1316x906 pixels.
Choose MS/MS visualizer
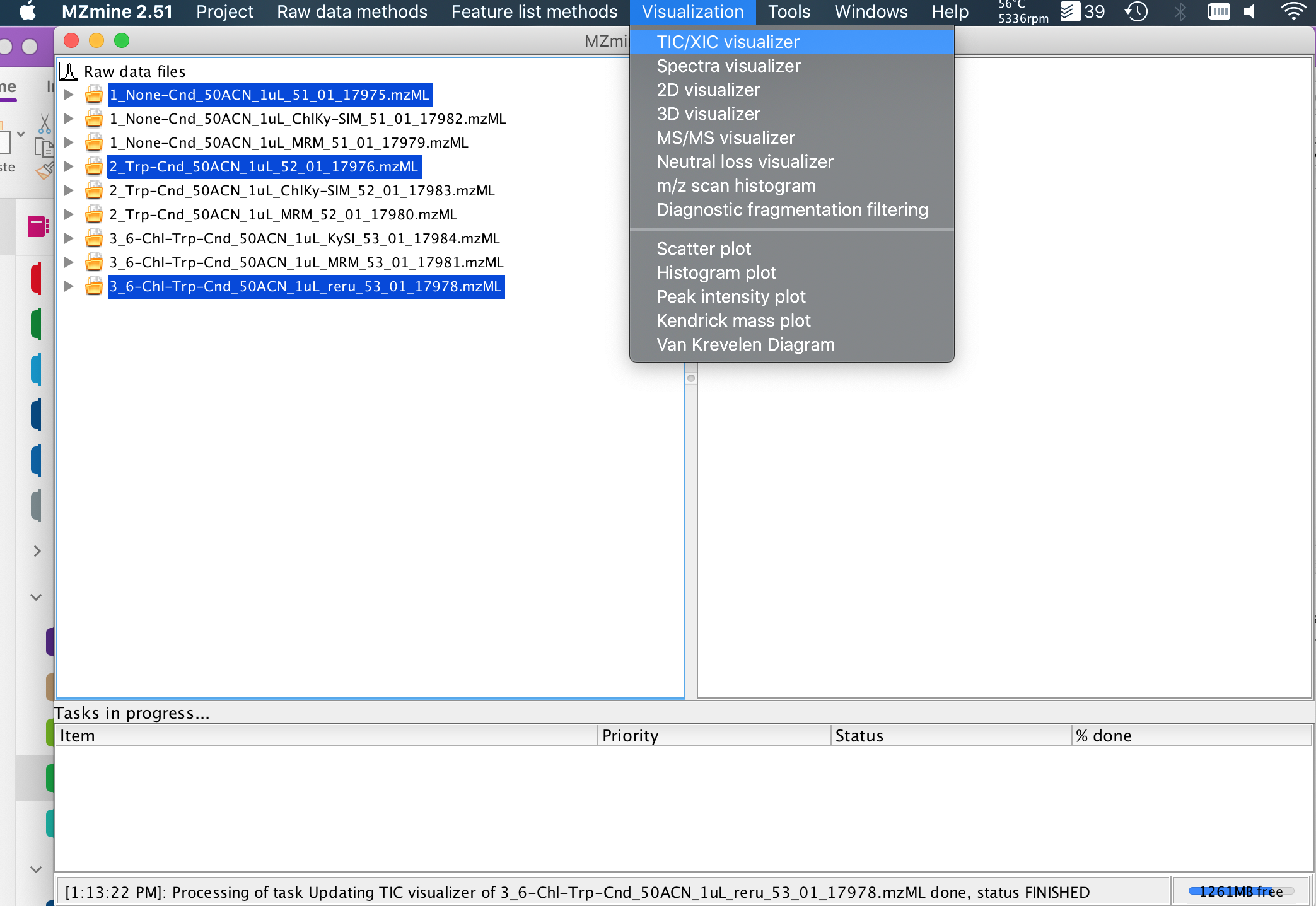tap(791, 138)
